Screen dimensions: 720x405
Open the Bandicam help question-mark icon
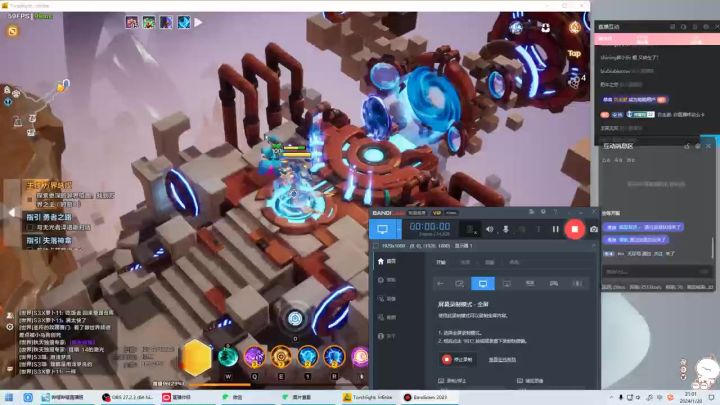(x=555, y=212)
